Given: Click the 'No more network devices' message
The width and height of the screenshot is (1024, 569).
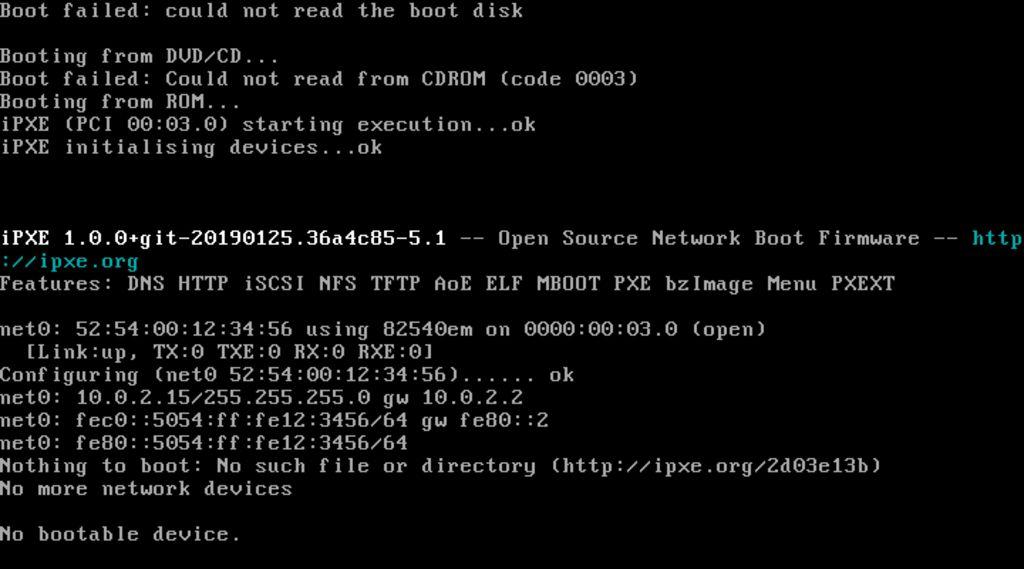Looking at the screenshot, I should [146, 489].
